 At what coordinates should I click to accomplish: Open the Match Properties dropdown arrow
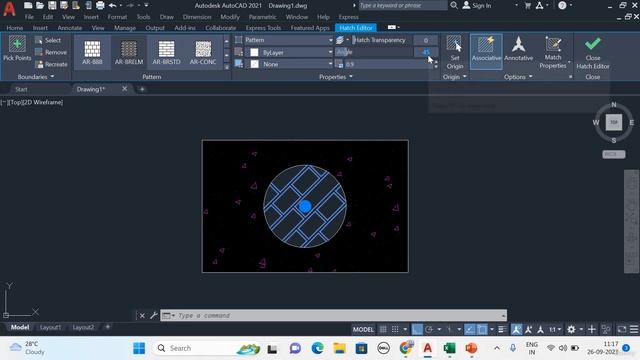569,62
